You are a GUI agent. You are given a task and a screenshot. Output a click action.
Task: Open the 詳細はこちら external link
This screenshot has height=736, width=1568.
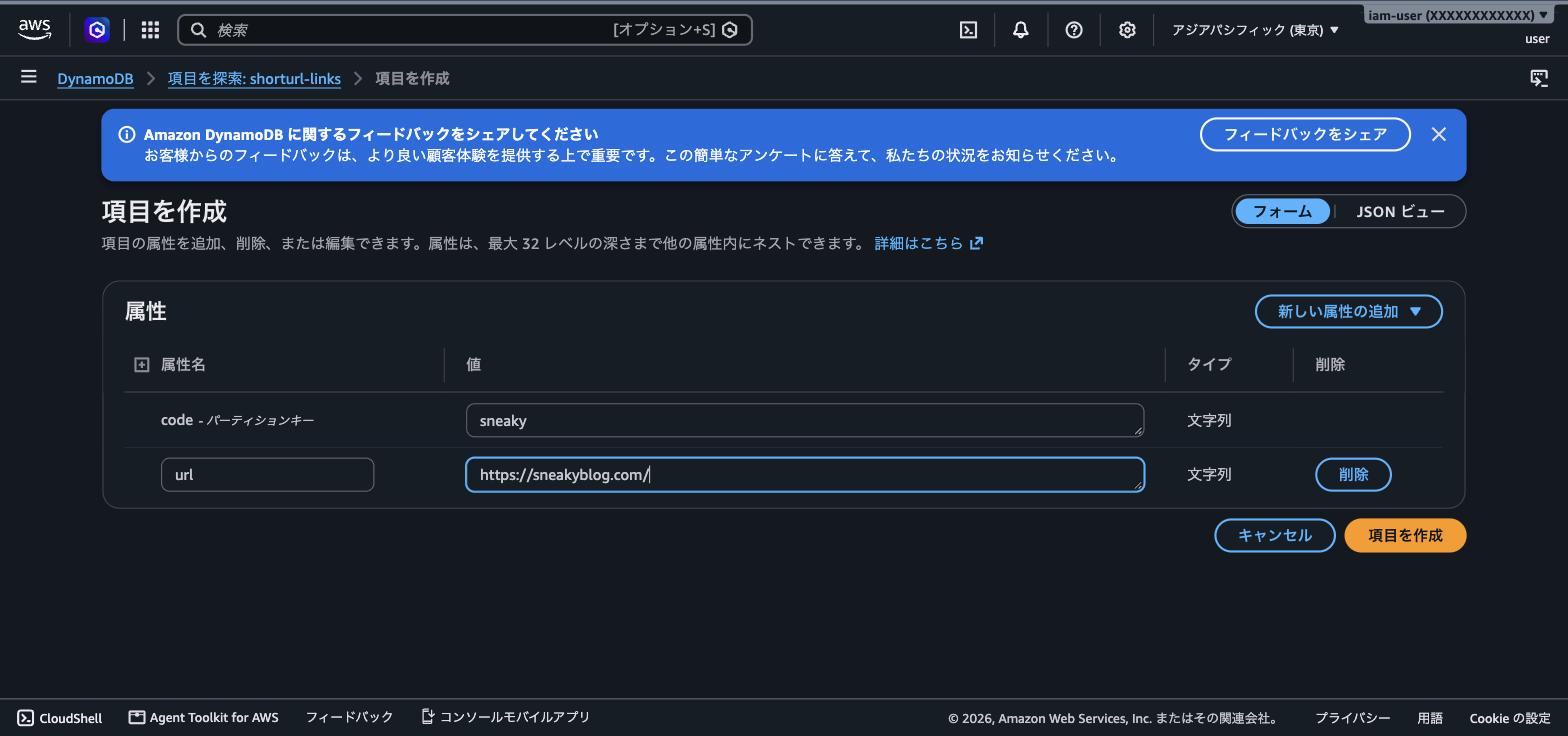928,243
